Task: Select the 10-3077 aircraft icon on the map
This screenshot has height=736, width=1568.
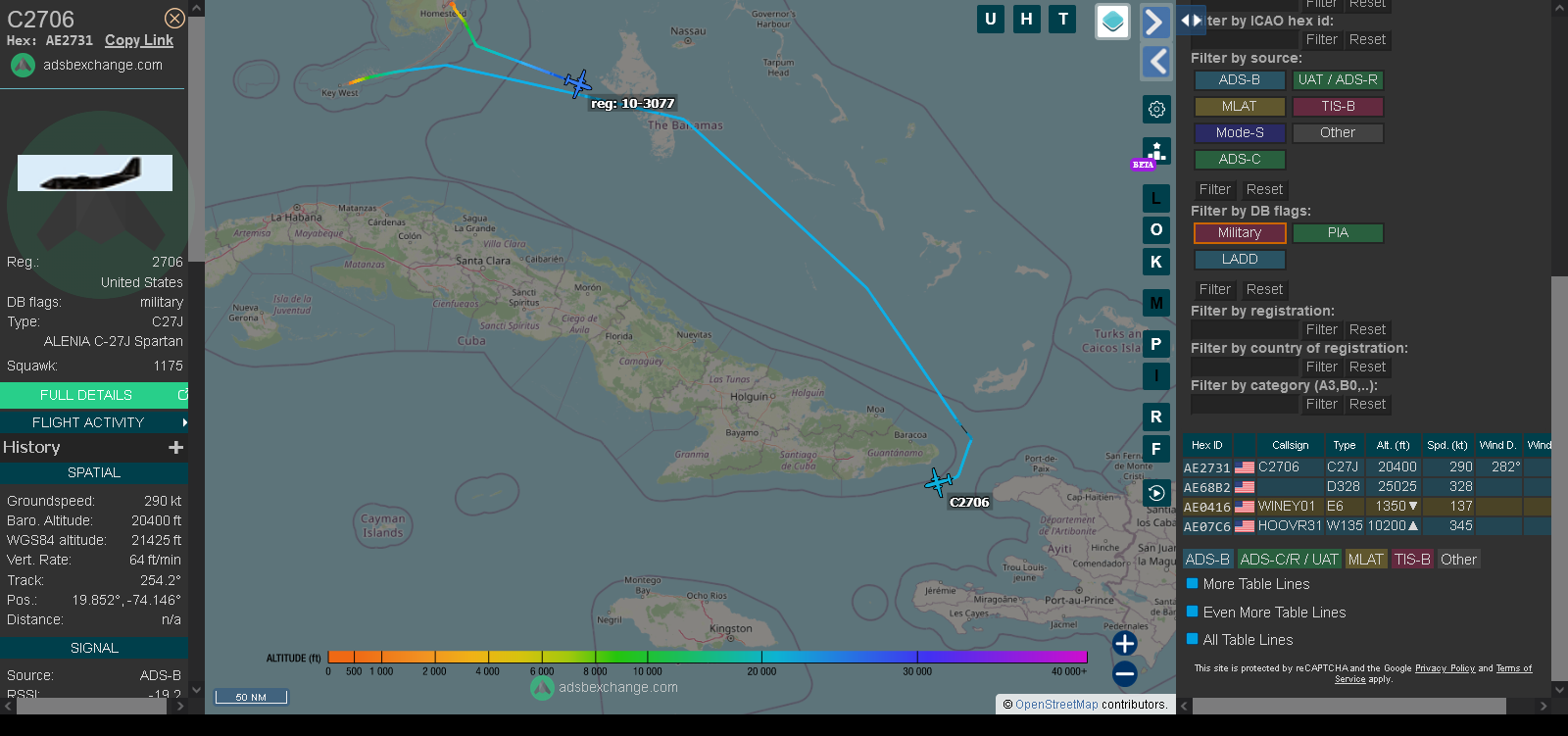Action: [x=578, y=84]
